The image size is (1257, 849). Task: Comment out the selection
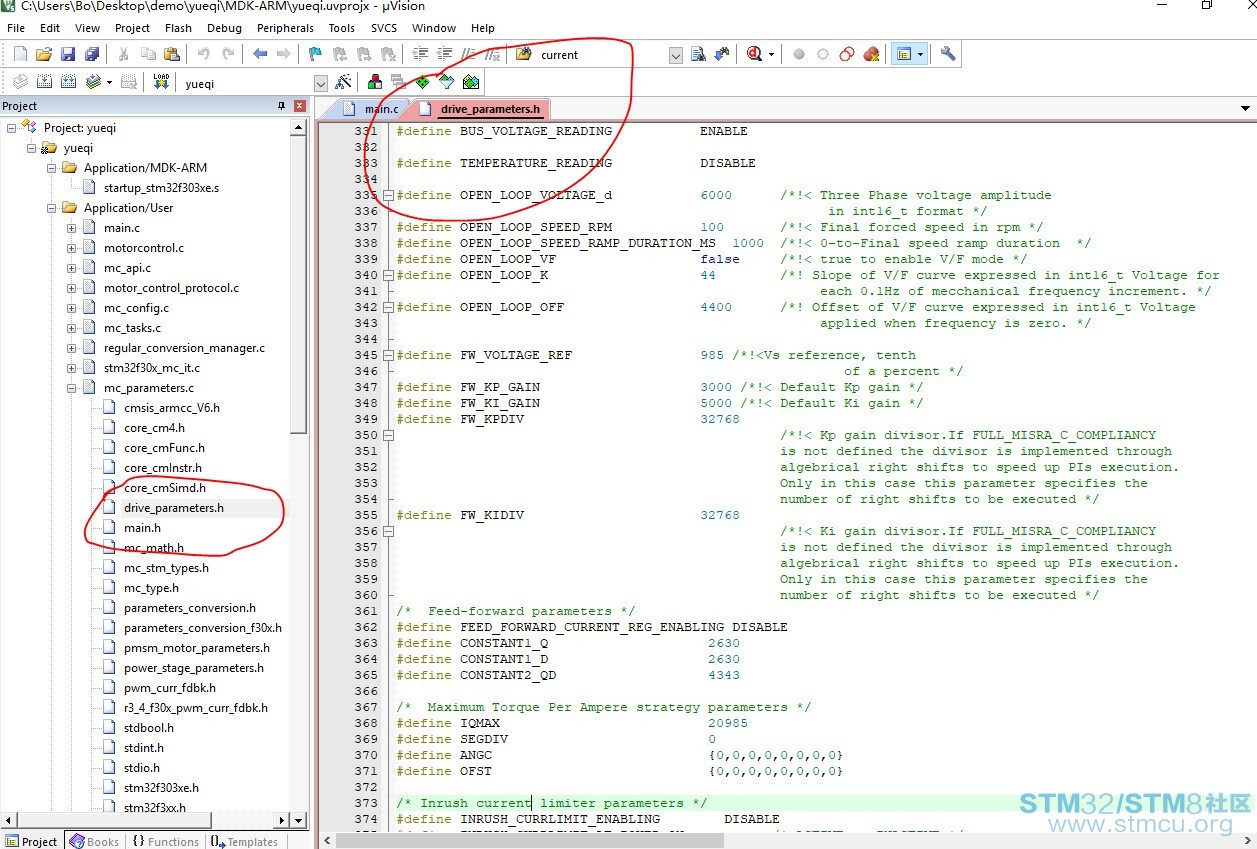[468, 54]
